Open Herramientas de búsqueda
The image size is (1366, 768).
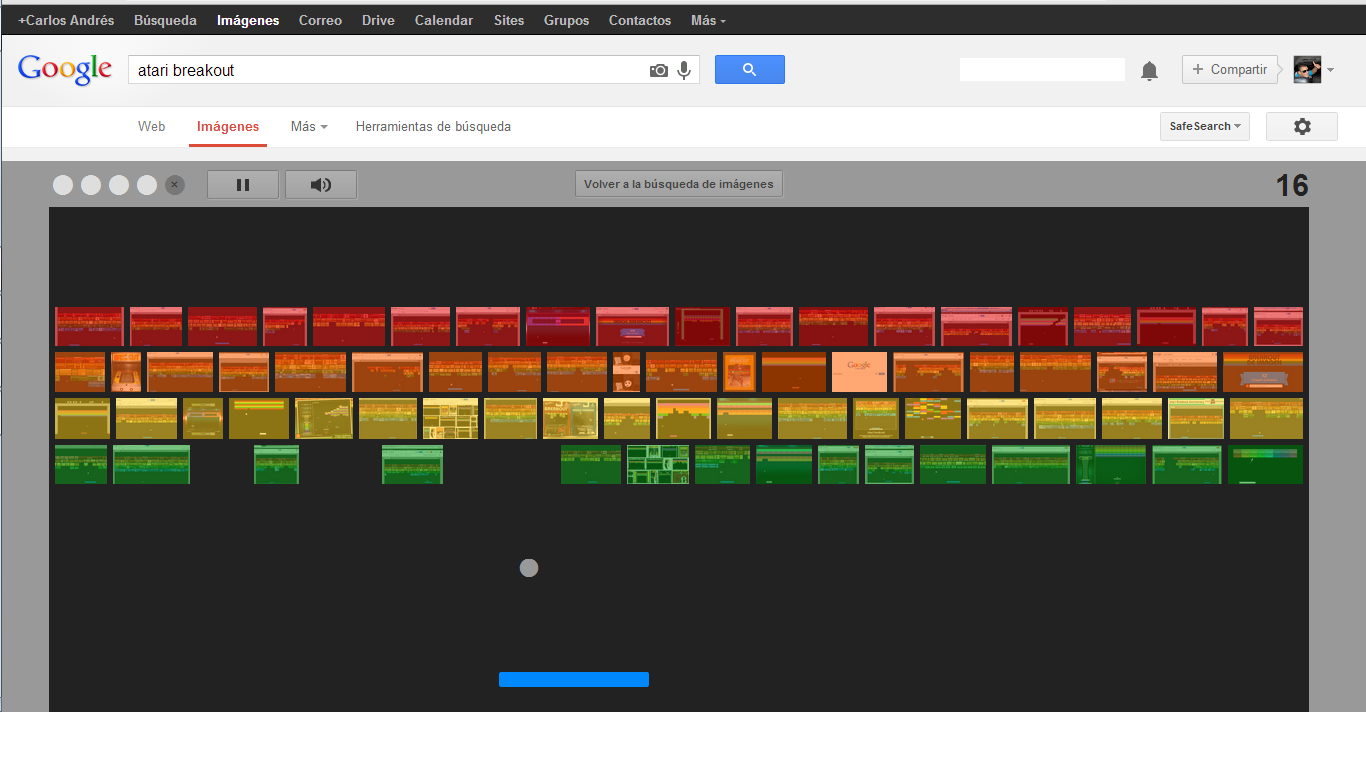pyautogui.click(x=433, y=127)
